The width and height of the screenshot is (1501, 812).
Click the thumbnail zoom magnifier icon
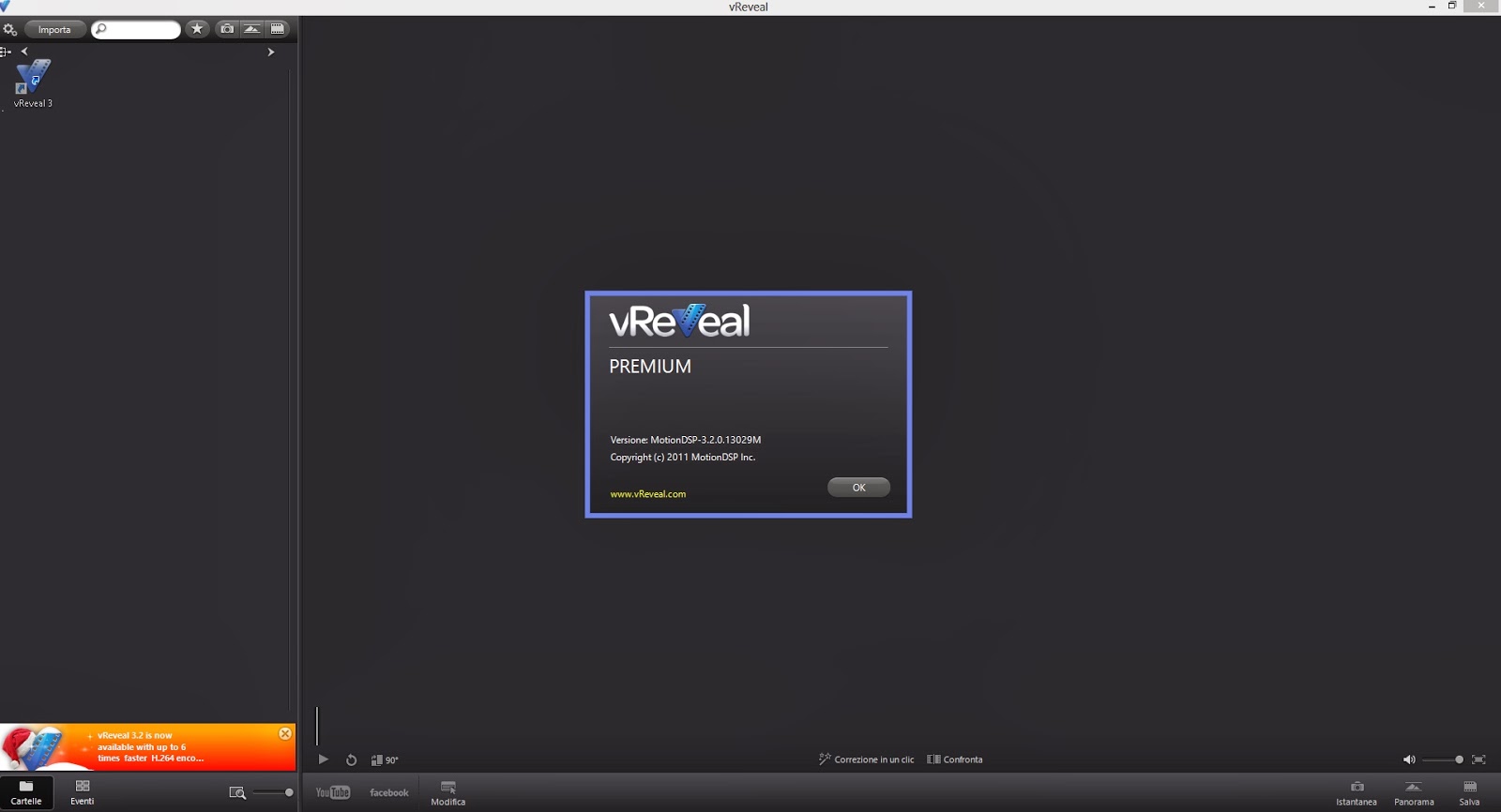point(237,792)
